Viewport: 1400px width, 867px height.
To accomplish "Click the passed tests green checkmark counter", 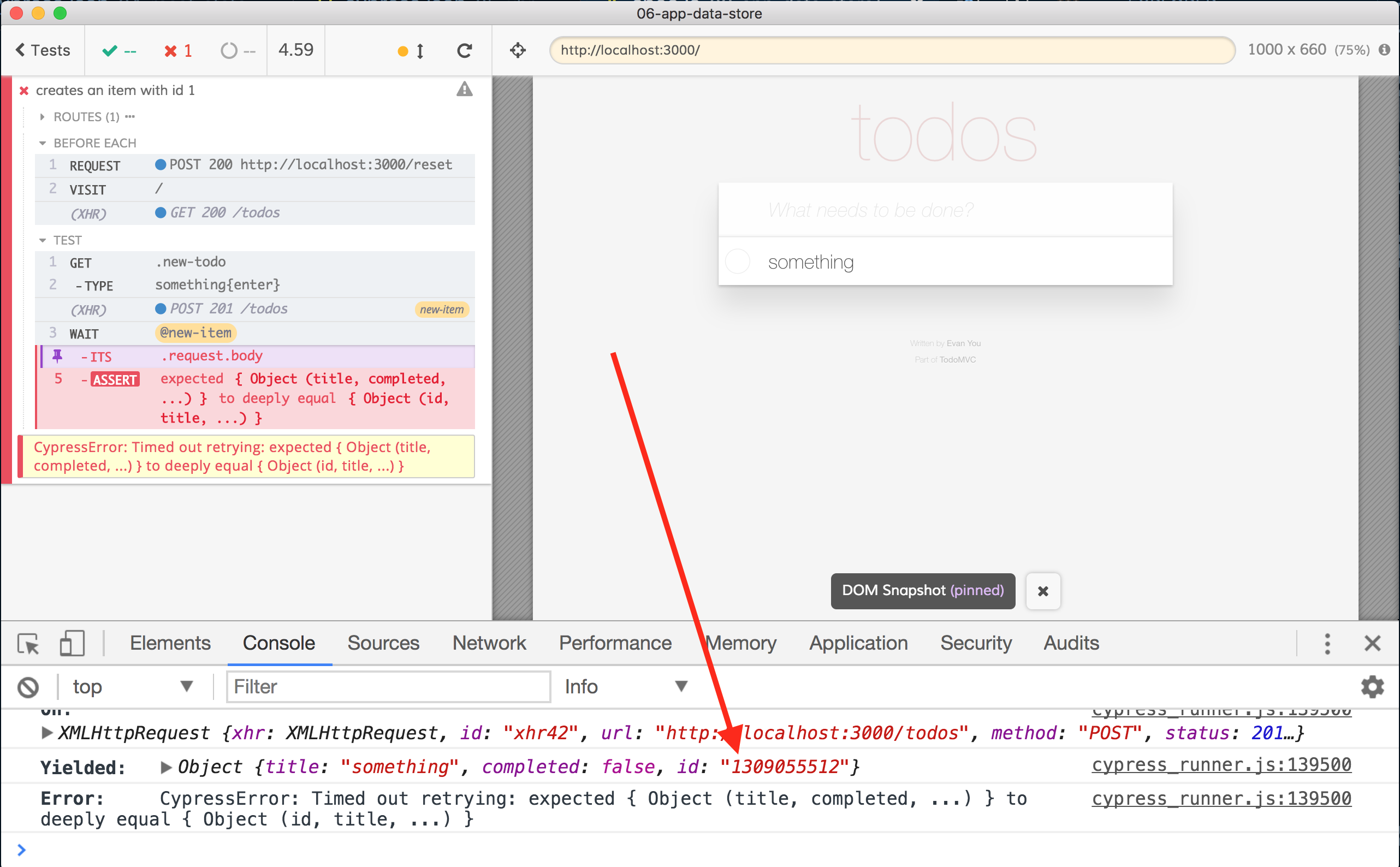I will (x=118, y=50).
